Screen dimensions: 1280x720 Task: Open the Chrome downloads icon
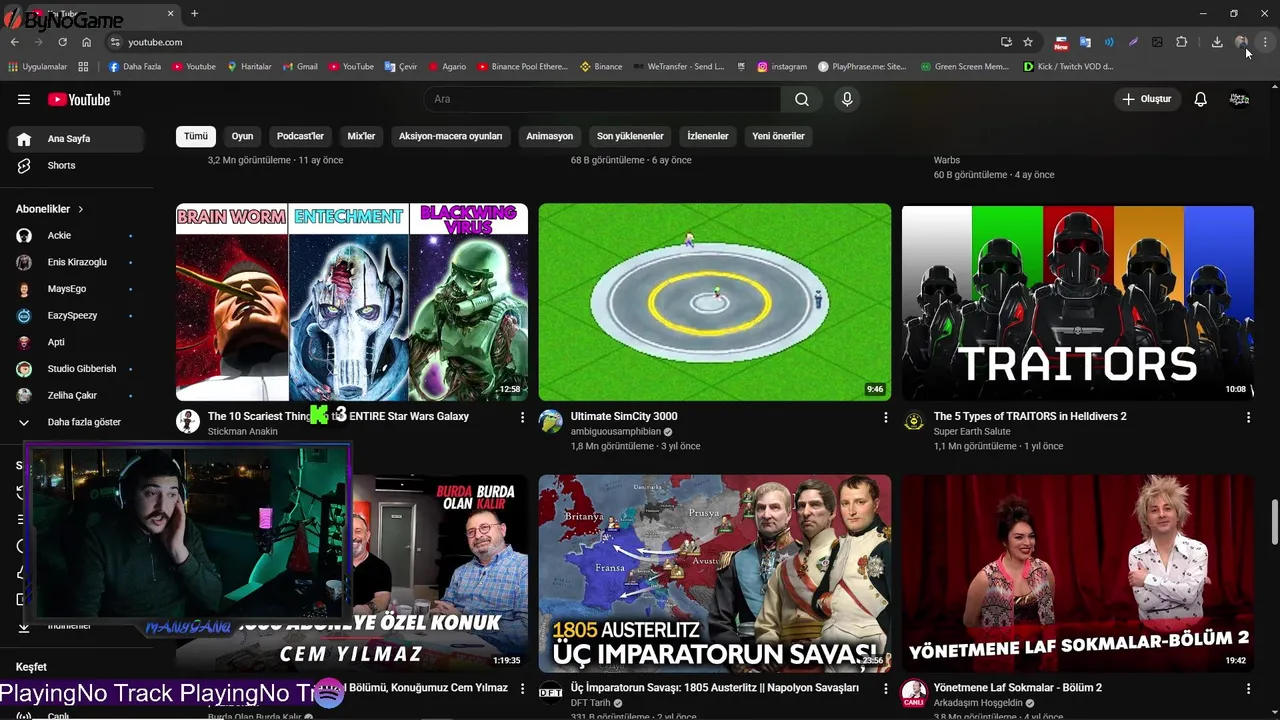pyautogui.click(x=1217, y=42)
